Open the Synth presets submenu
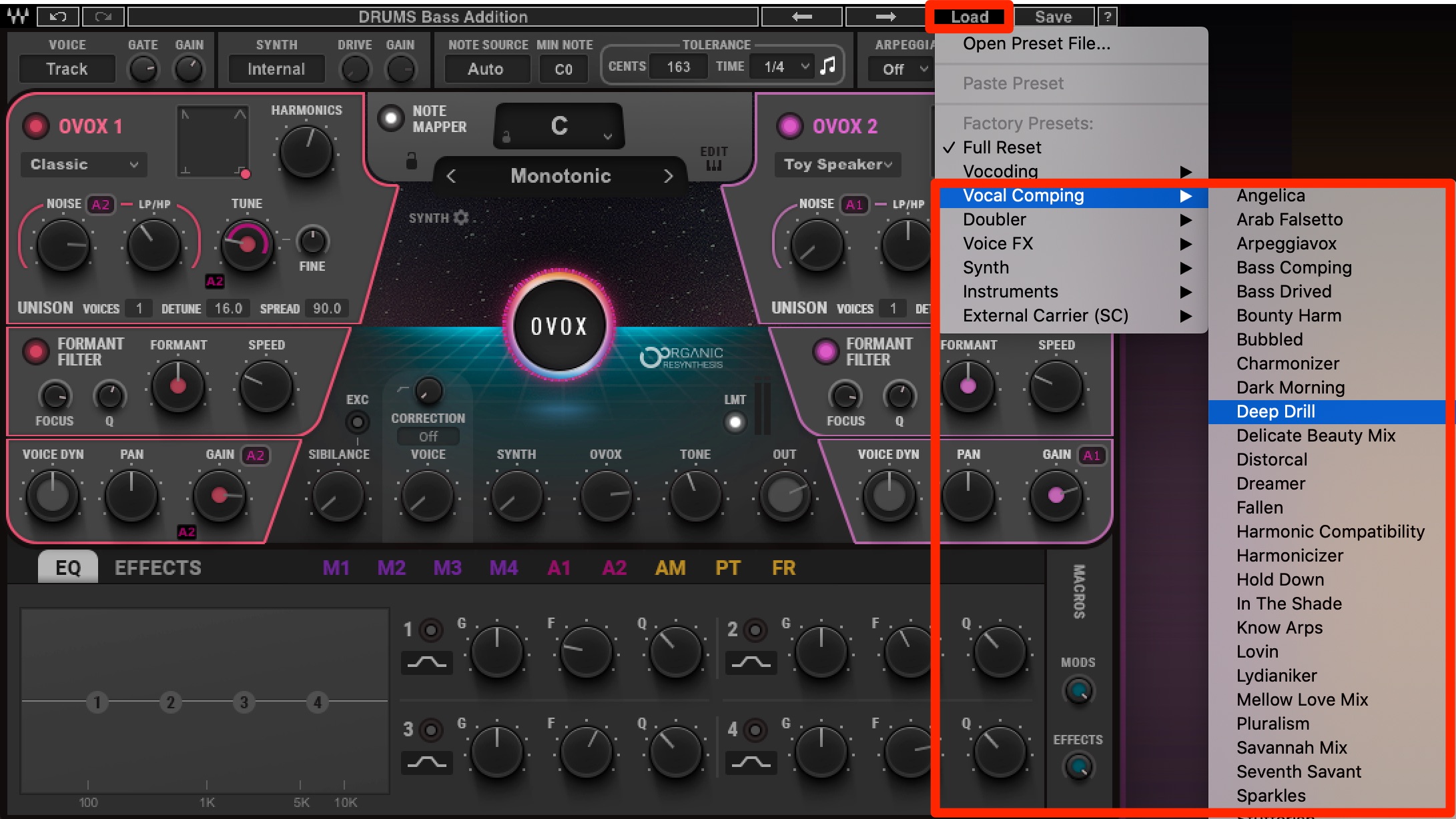This screenshot has height=819, width=1456. 1073,267
